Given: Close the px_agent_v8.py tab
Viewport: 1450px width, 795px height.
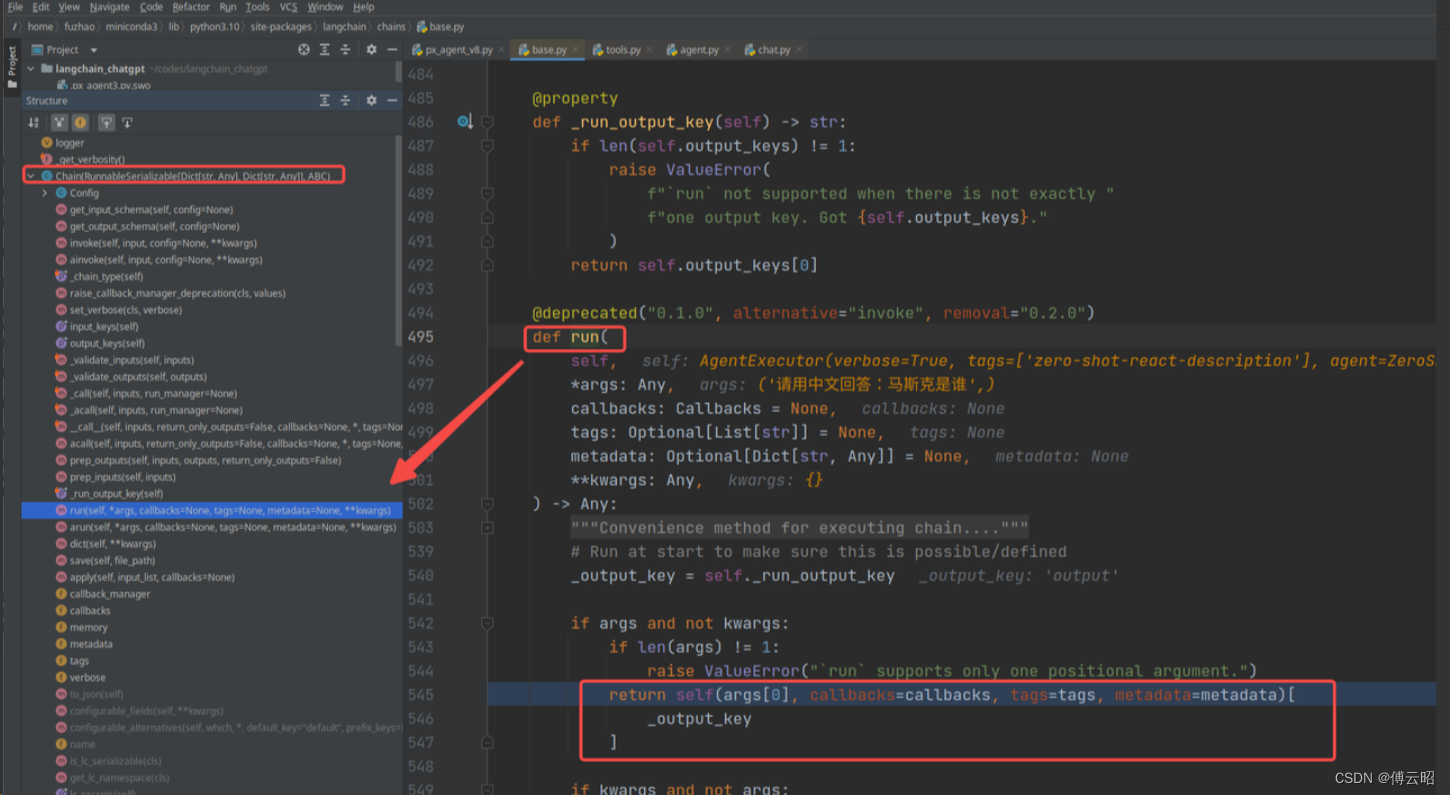Looking at the screenshot, I should coord(502,49).
